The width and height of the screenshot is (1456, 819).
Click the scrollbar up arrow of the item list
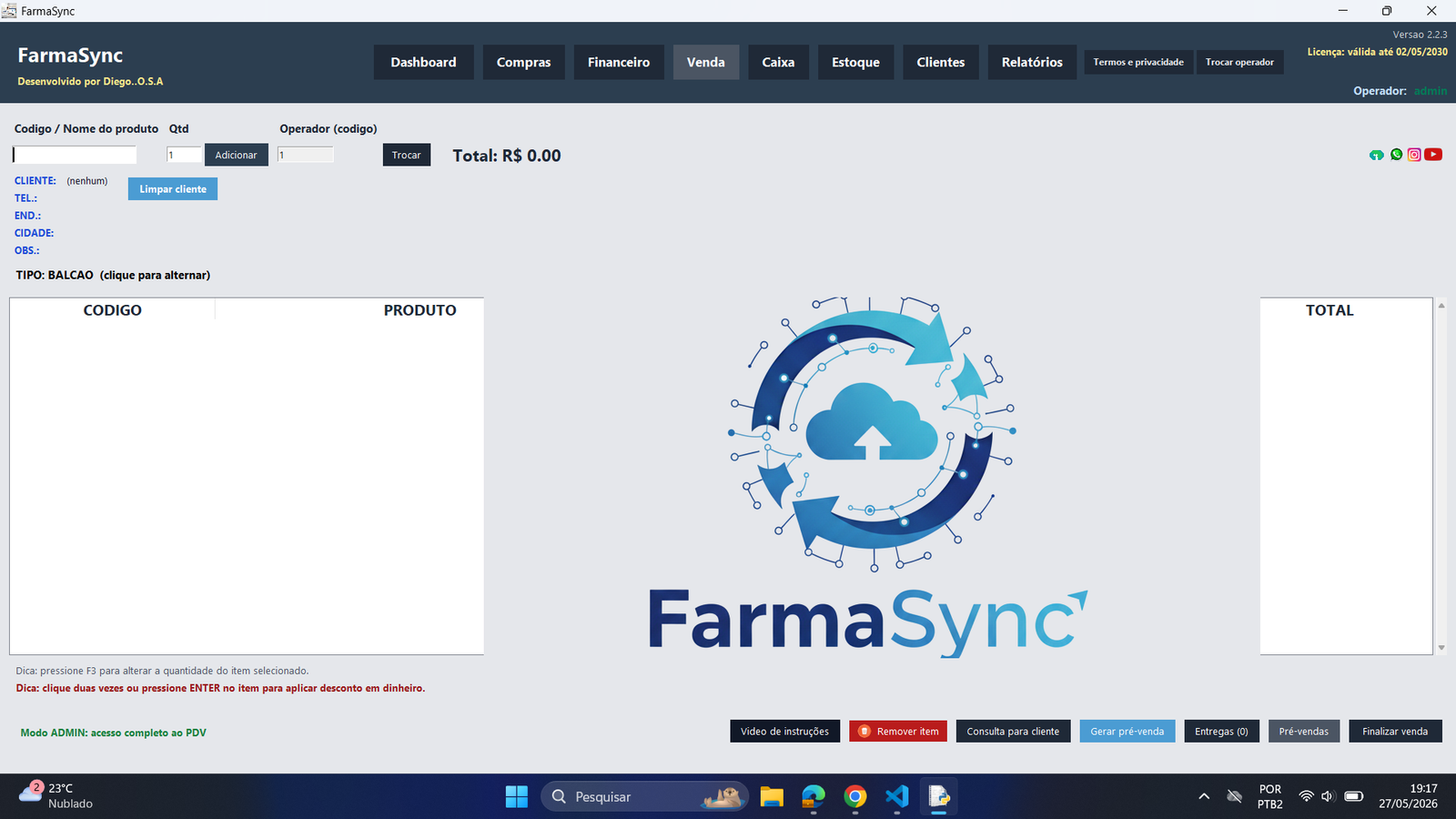click(1441, 306)
